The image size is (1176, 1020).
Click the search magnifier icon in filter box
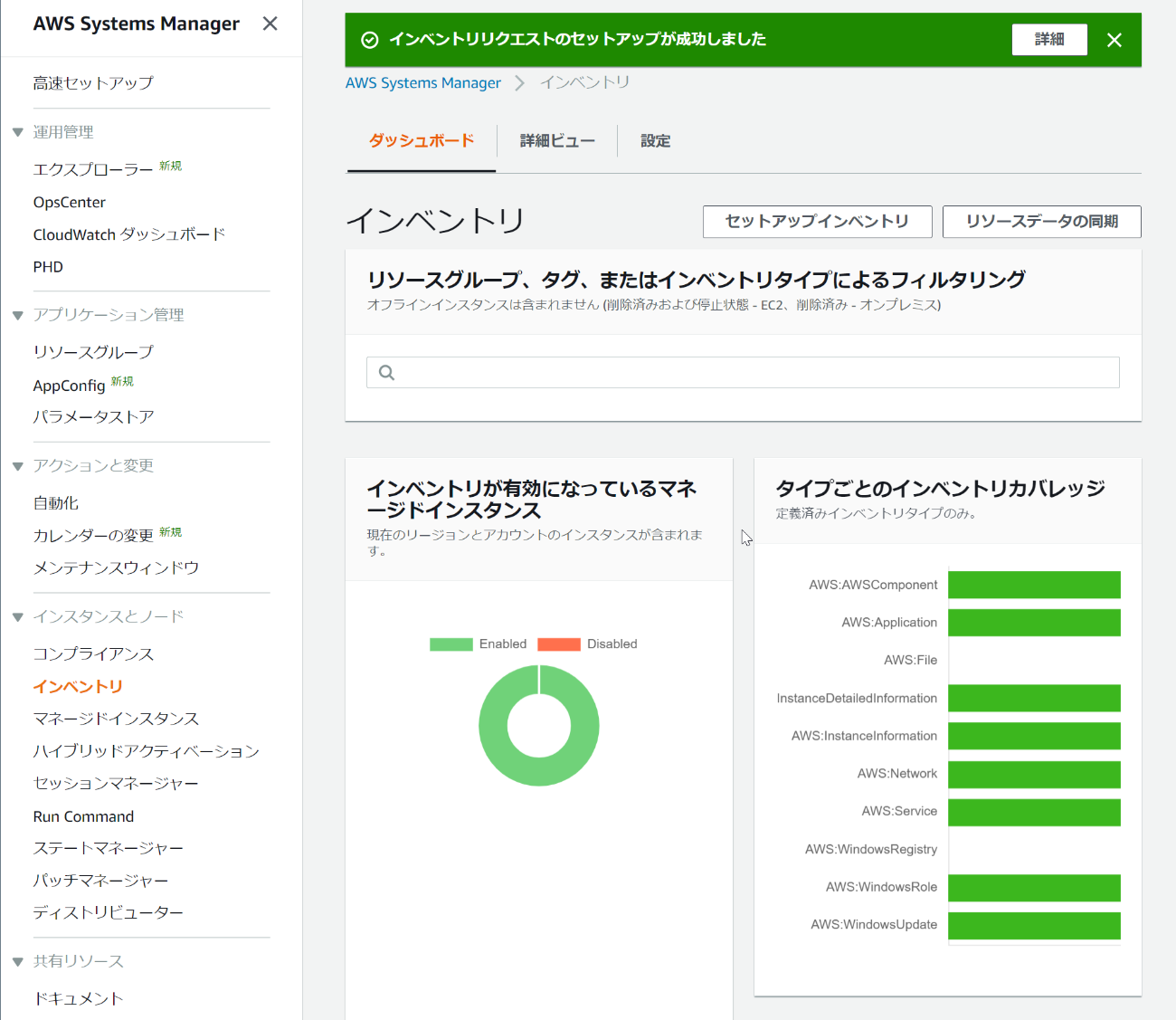click(387, 372)
